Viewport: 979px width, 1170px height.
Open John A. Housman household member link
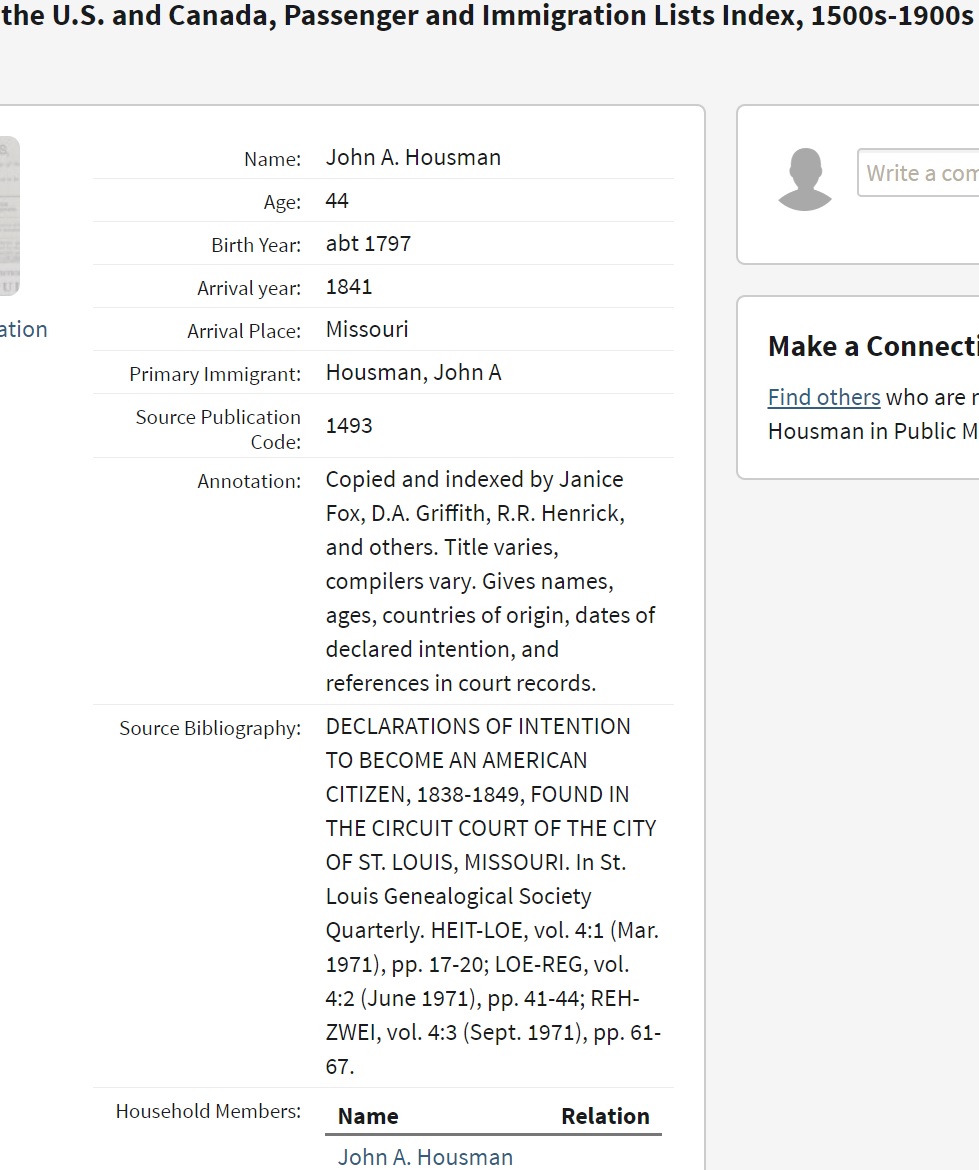(425, 1156)
